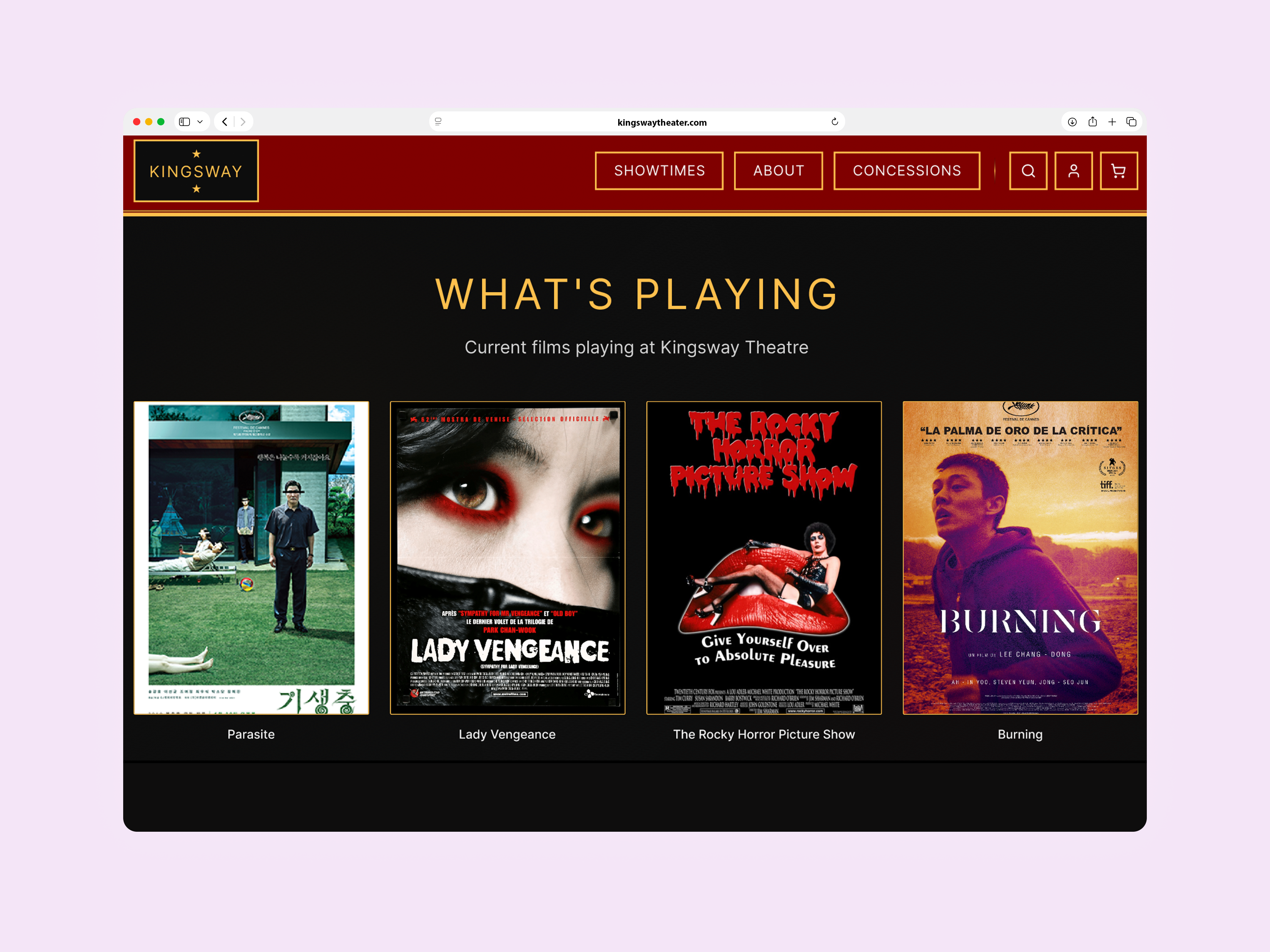1270x952 pixels.
Task: Open the ABOUT menu item
Action: tap(778, 171)
